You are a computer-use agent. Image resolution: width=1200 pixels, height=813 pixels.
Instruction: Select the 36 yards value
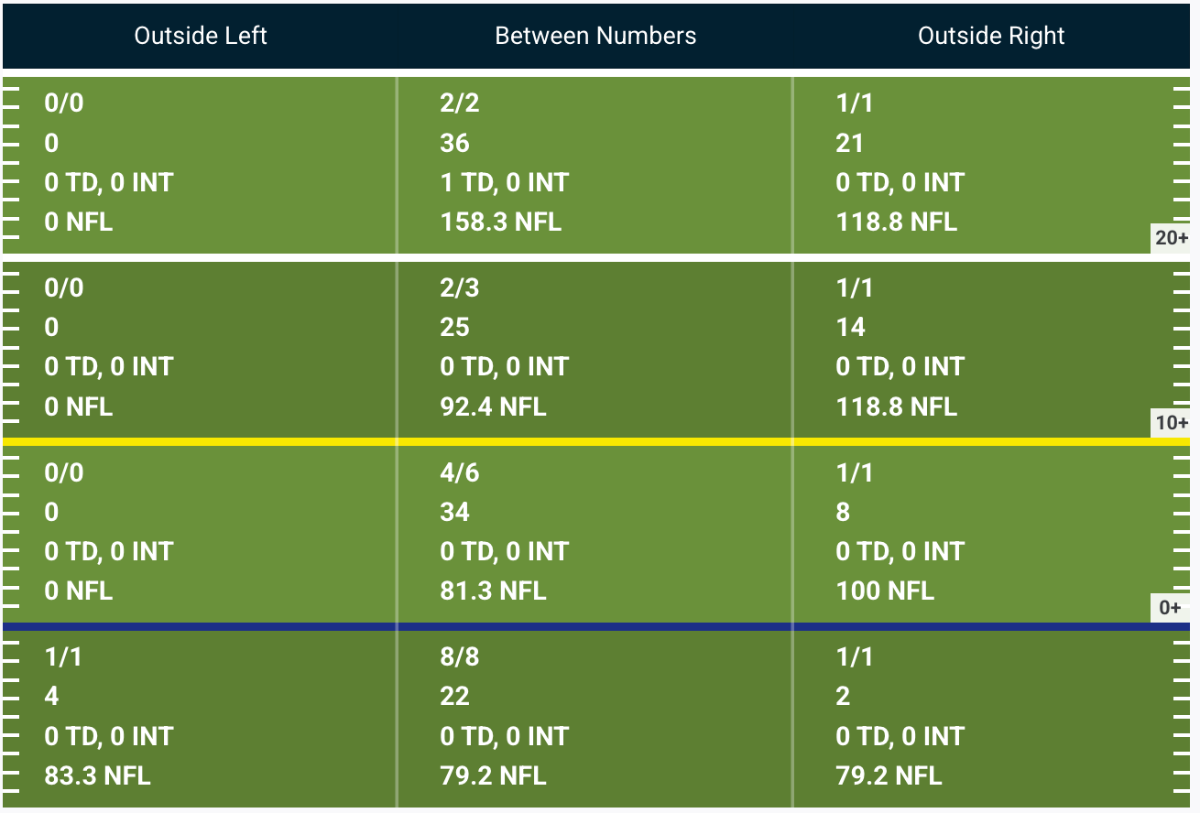(x=454, y=143)
